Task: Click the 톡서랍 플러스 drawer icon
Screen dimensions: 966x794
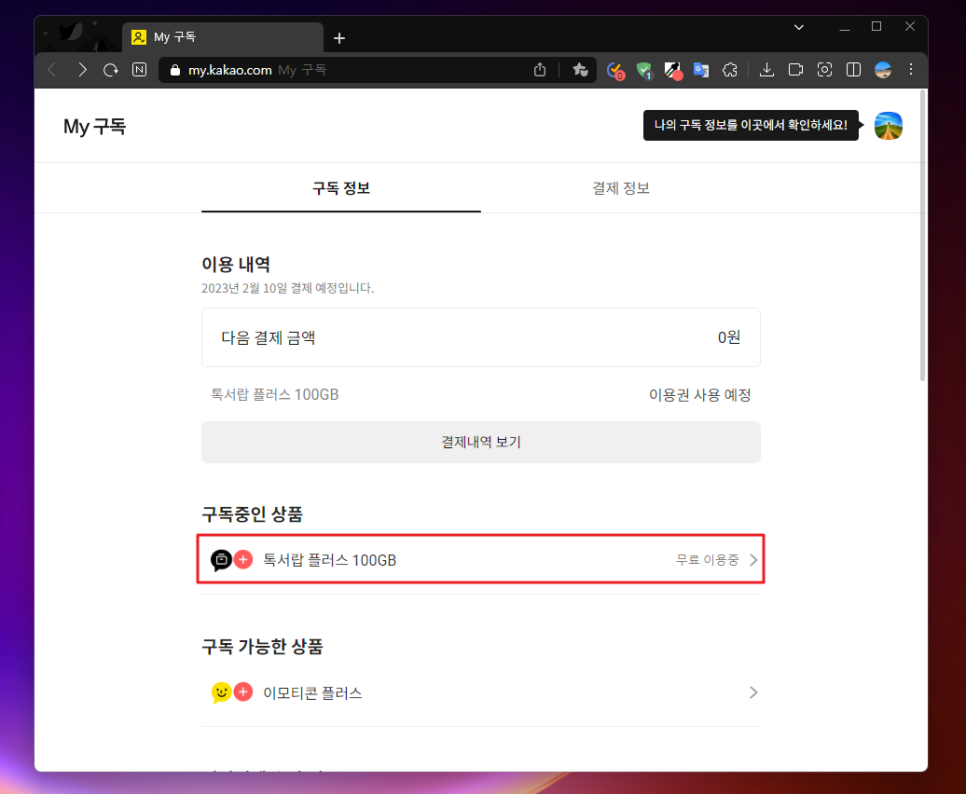Action: click(221, 560)
